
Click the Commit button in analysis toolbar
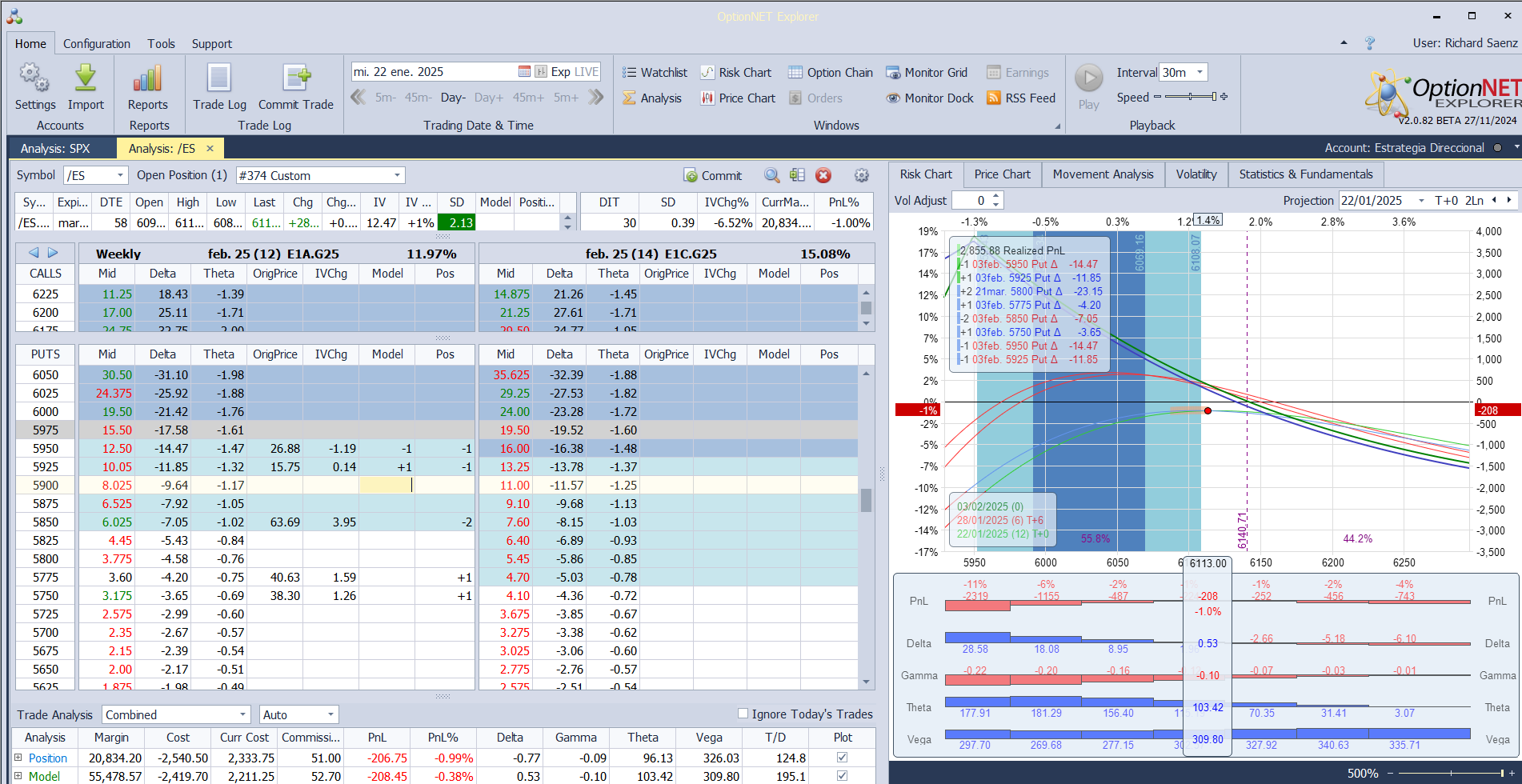pyautogui.click(x=712, y=176)
